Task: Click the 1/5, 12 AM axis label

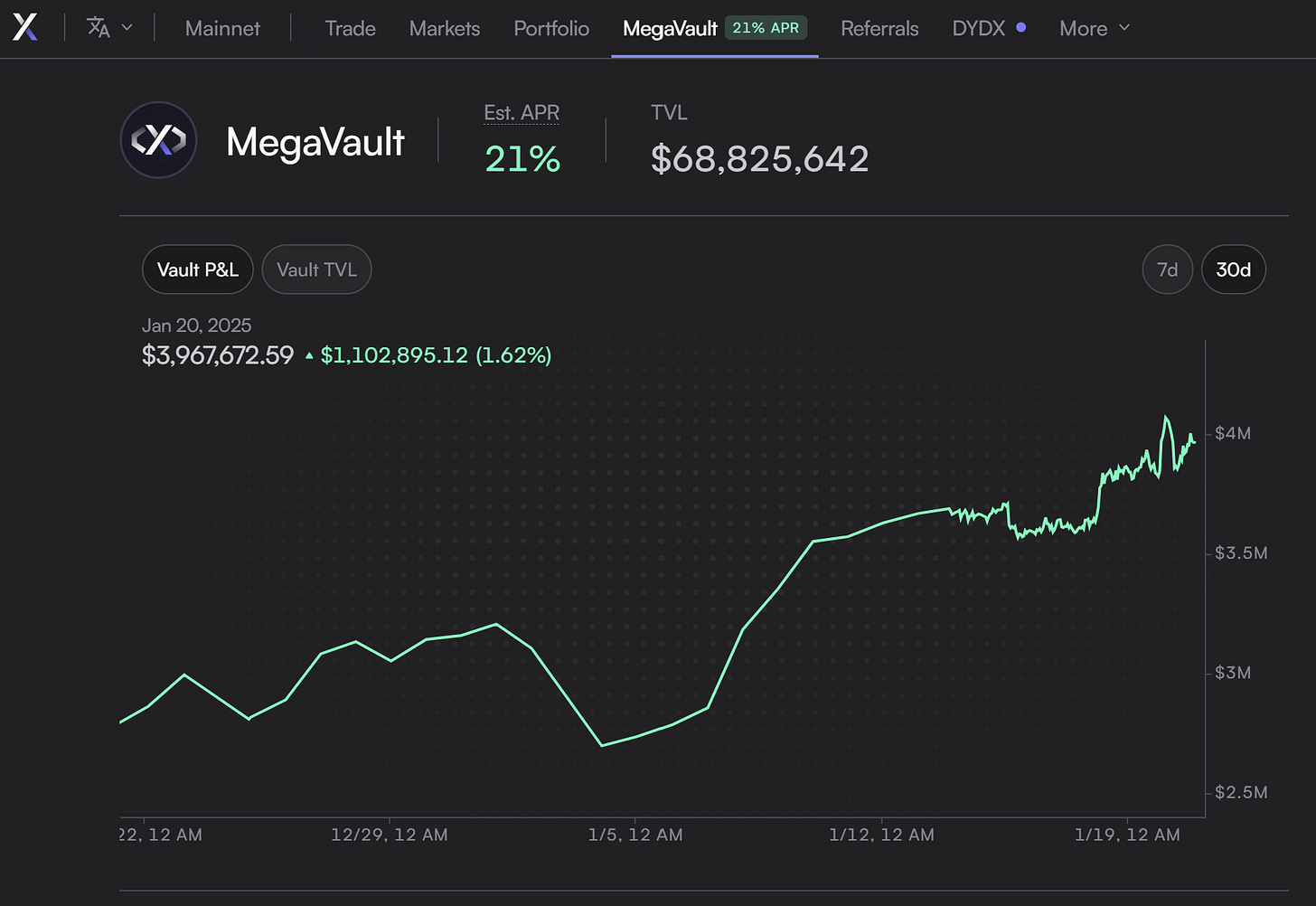Action: [x=635, y=835]
